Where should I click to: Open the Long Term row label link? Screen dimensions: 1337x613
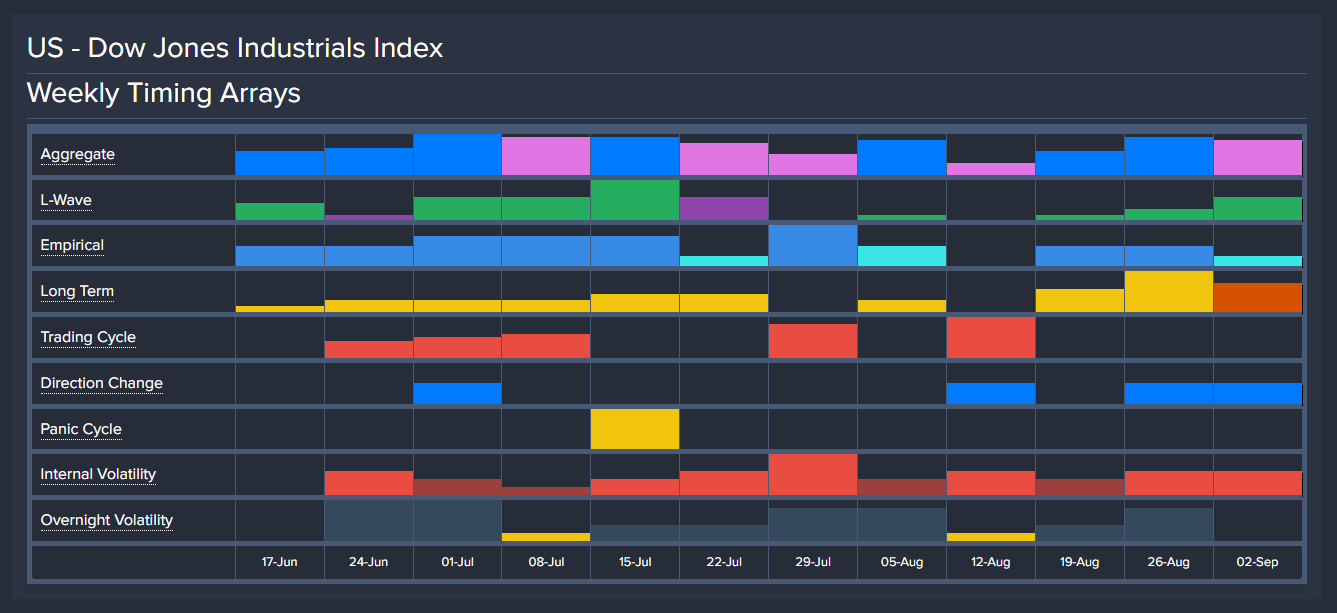click(77, 291)
